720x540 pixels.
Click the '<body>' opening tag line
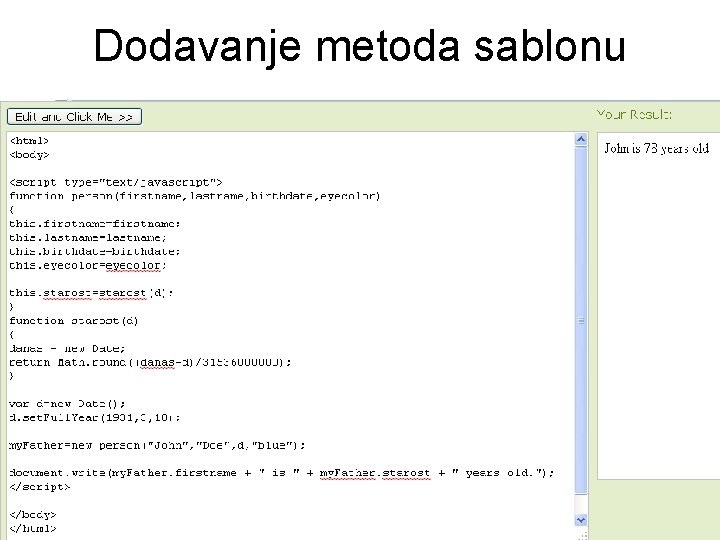coord(29,155)
